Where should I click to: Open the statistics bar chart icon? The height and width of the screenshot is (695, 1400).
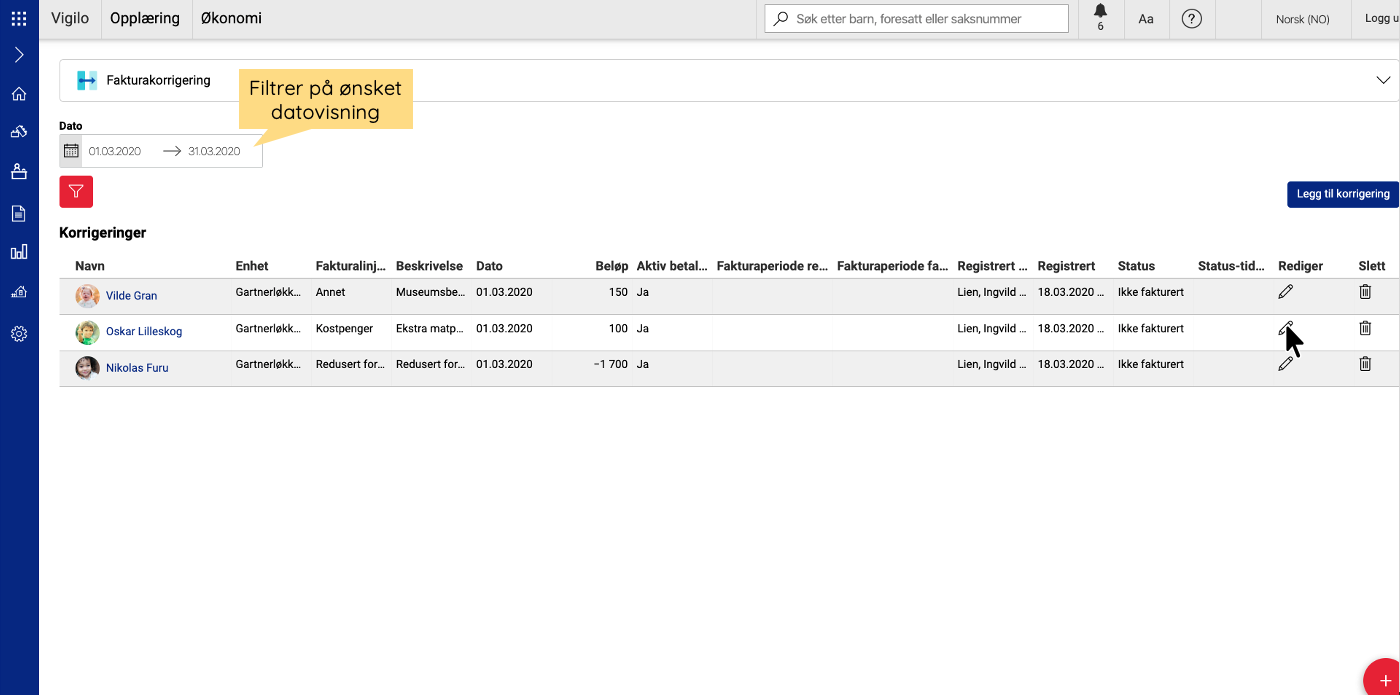click(x=19, y=252)
